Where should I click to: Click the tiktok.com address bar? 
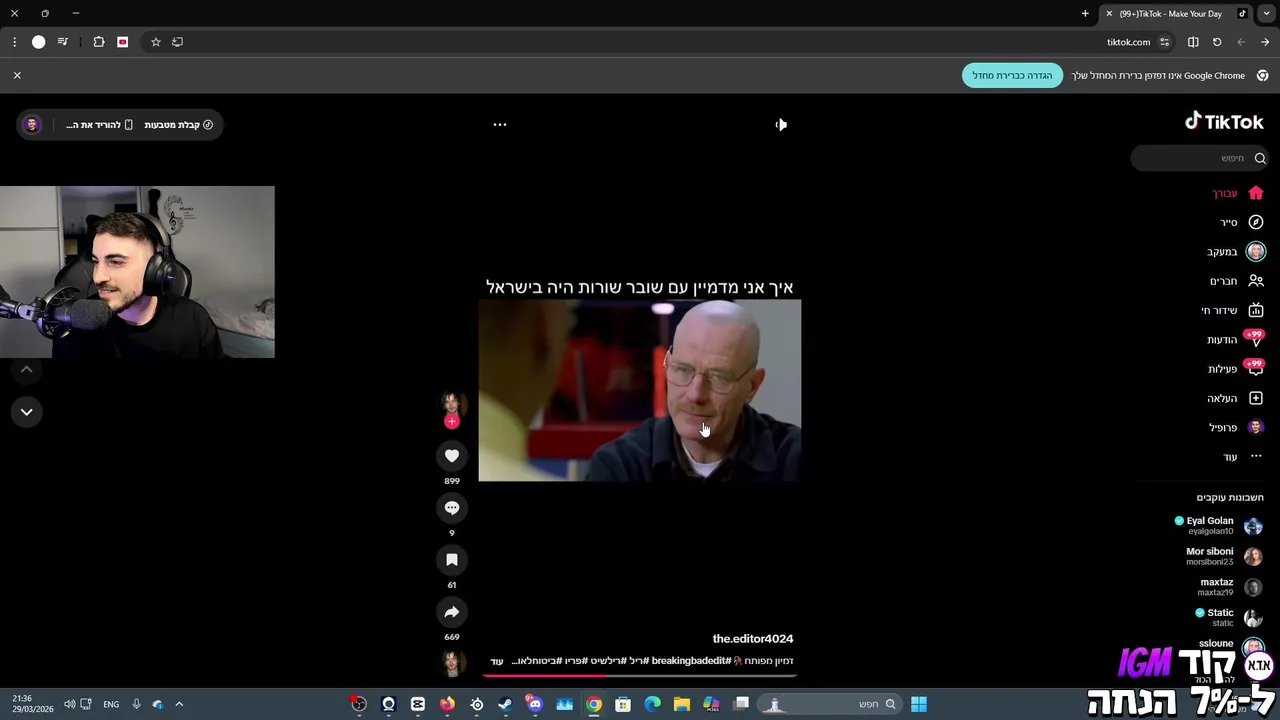pyautogui.click(x=660, y=42)
